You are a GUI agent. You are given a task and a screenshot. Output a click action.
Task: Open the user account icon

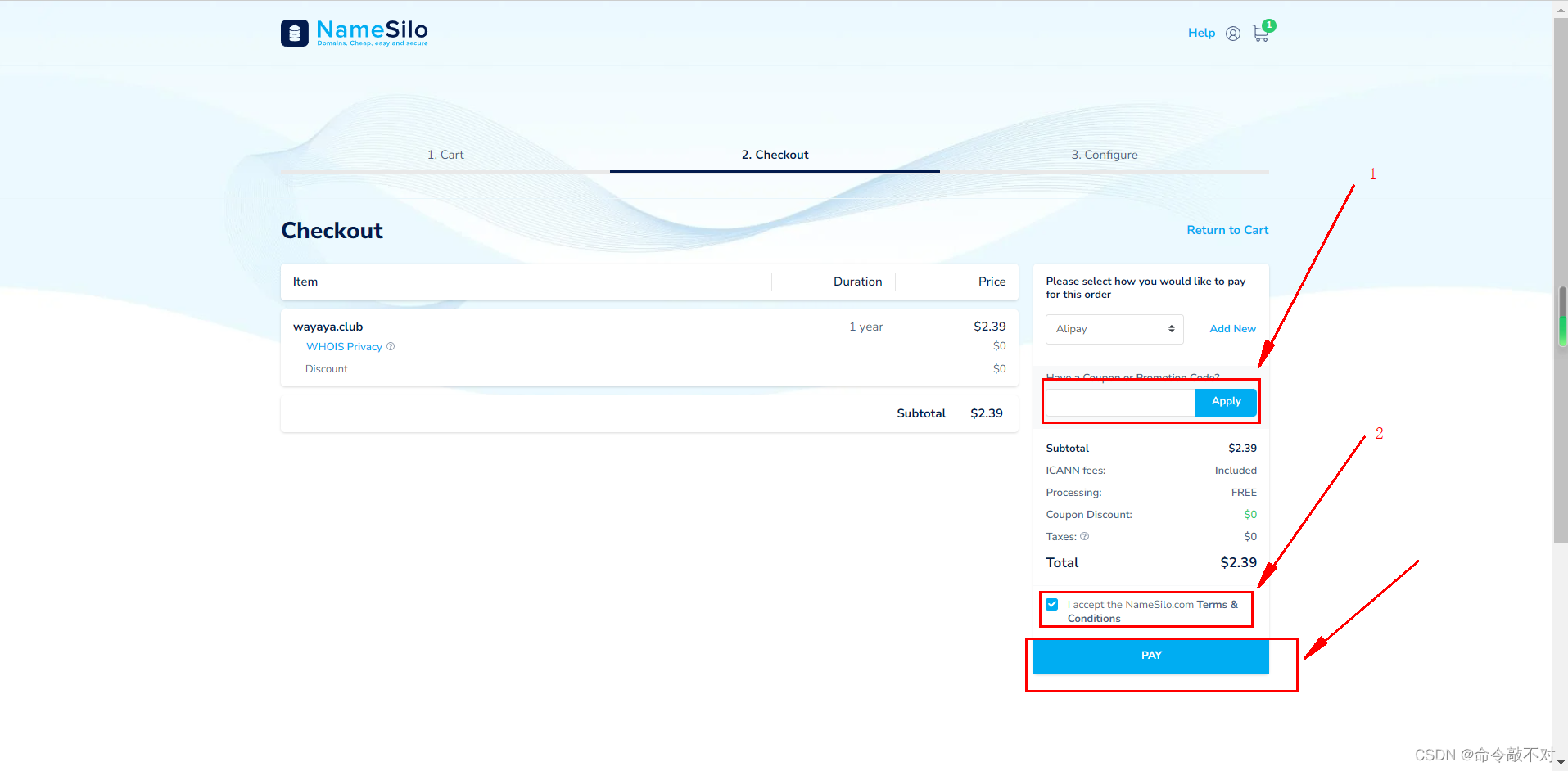click(x=1233, y=34)
